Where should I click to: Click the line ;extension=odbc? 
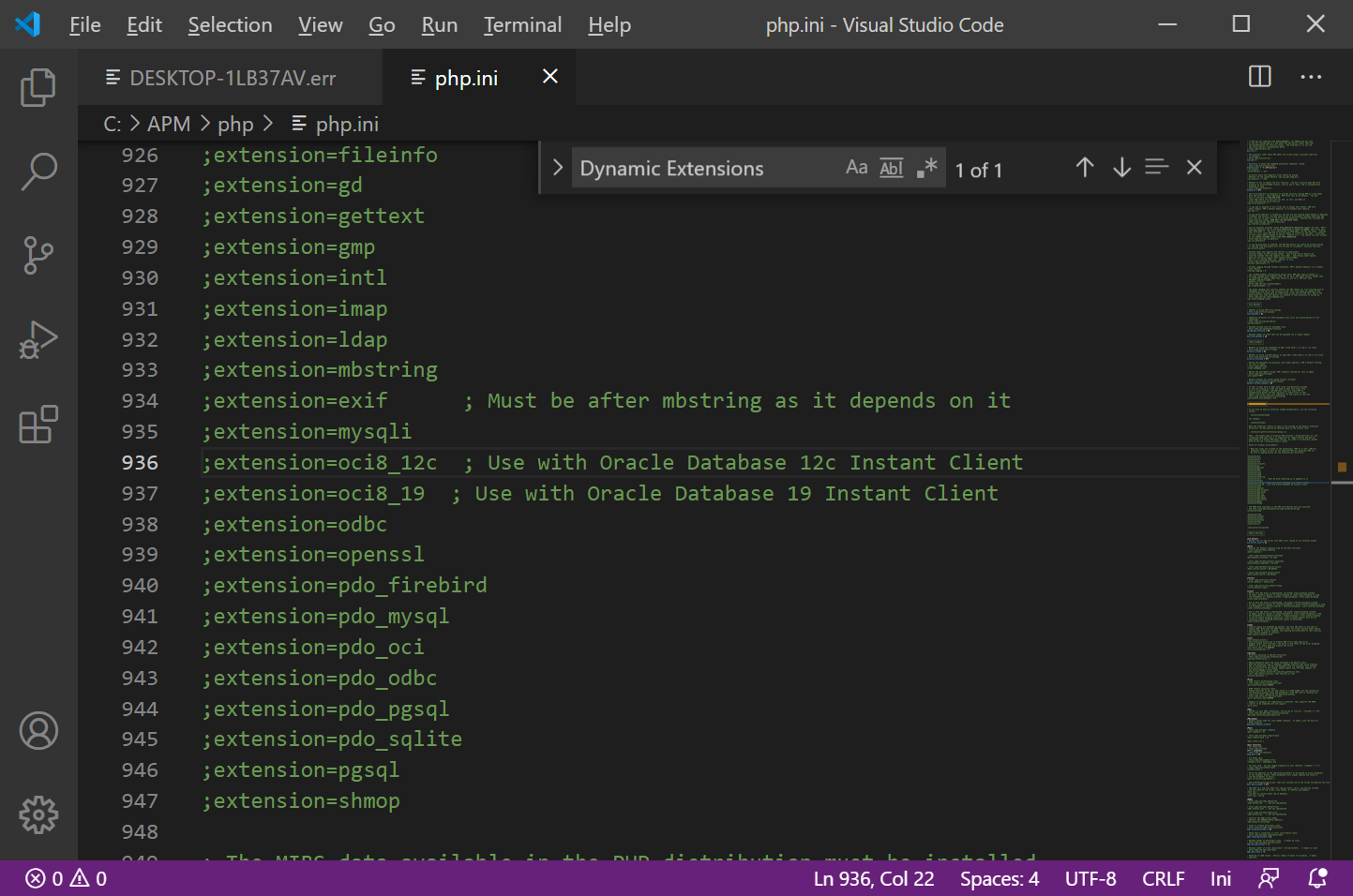click(294, 524)
